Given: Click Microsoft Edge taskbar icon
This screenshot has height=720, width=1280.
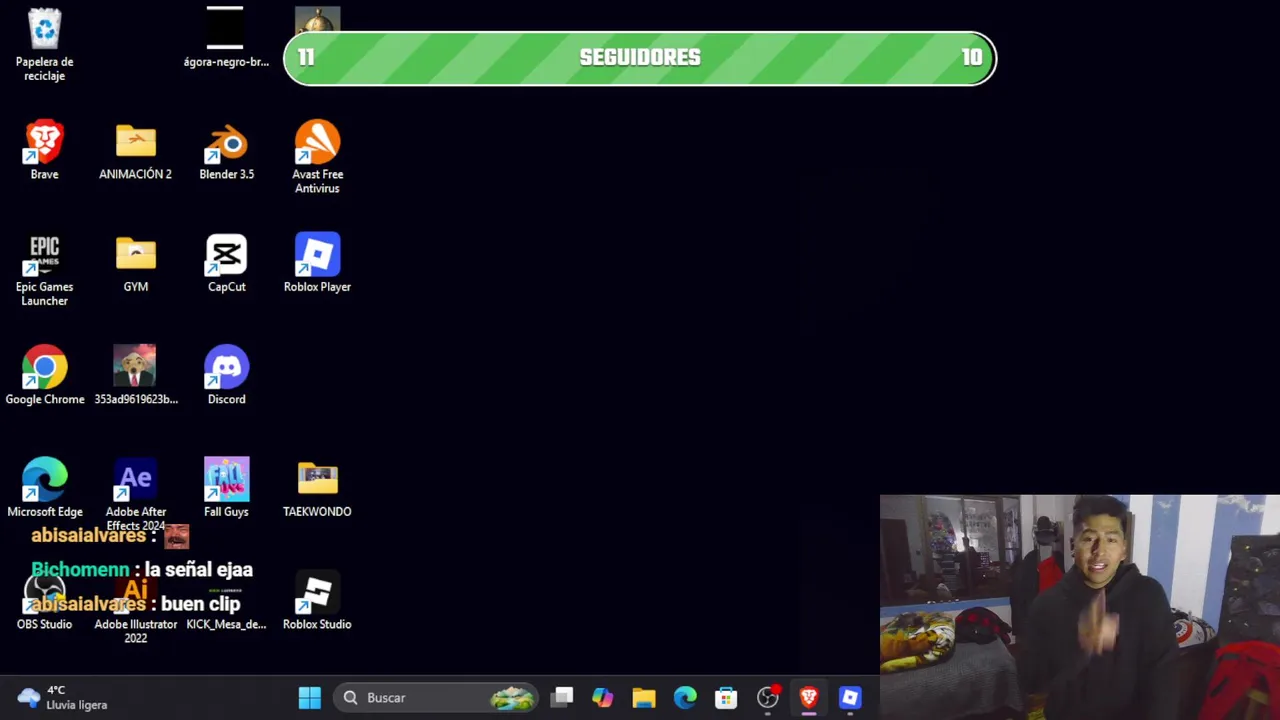Looking at the screenshot, I should (x=685, y=698).
